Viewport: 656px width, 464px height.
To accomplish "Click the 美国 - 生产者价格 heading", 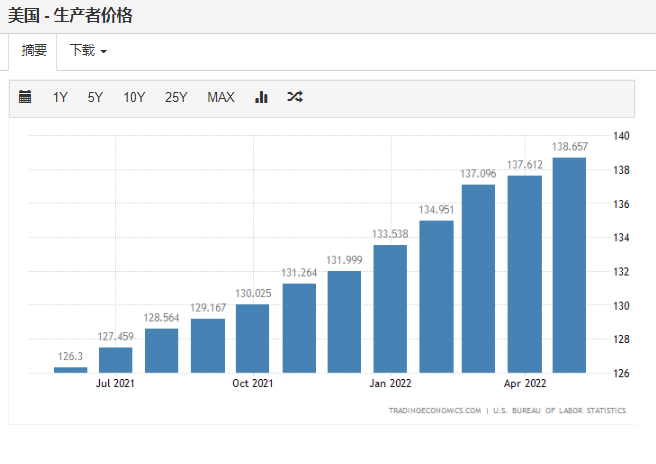I will pos(70,15).
